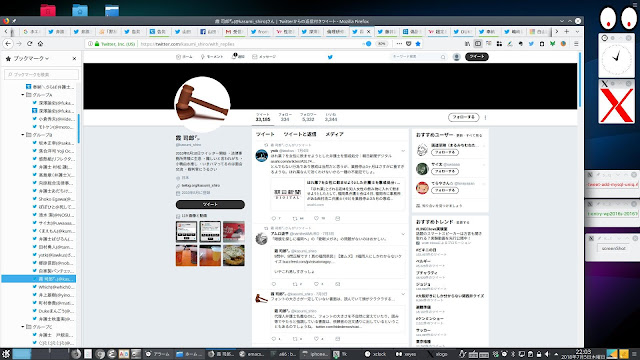The image size is (640, 360).
Task: Follow the first suggested user
Action: [x=445, y=152]
